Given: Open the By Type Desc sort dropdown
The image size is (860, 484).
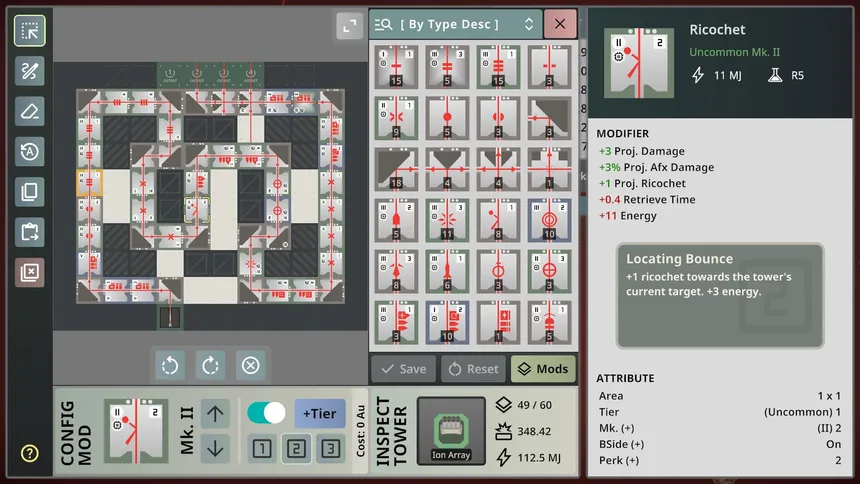Looking at the screenshot, I should pyautogui.click(x=456, y=24).
